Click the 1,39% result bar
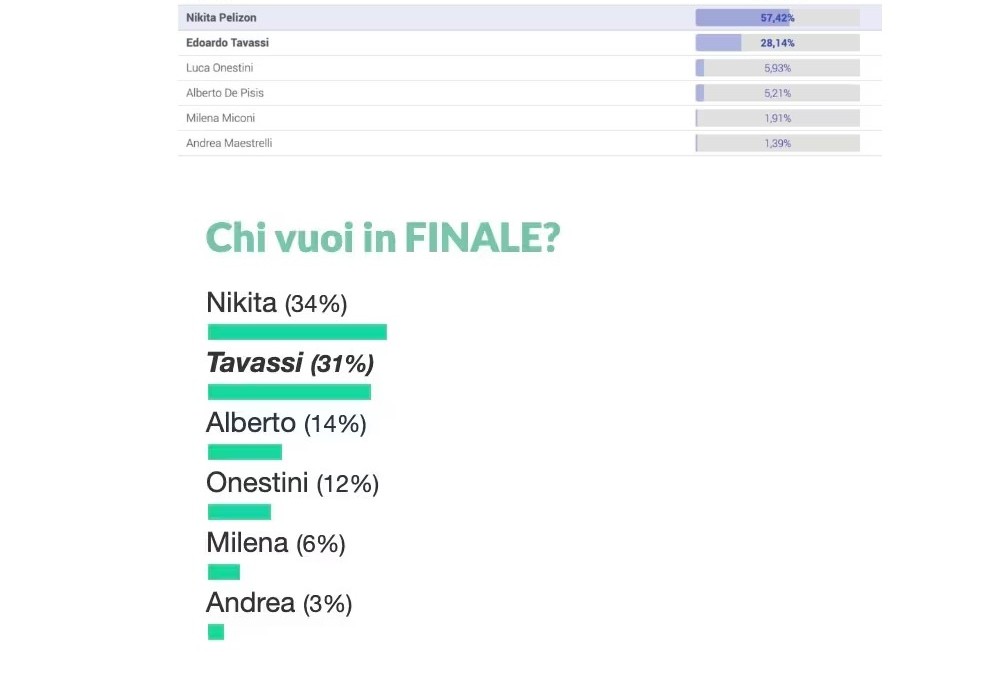Viewport: 1000px width, 674px height. point(777,143)
